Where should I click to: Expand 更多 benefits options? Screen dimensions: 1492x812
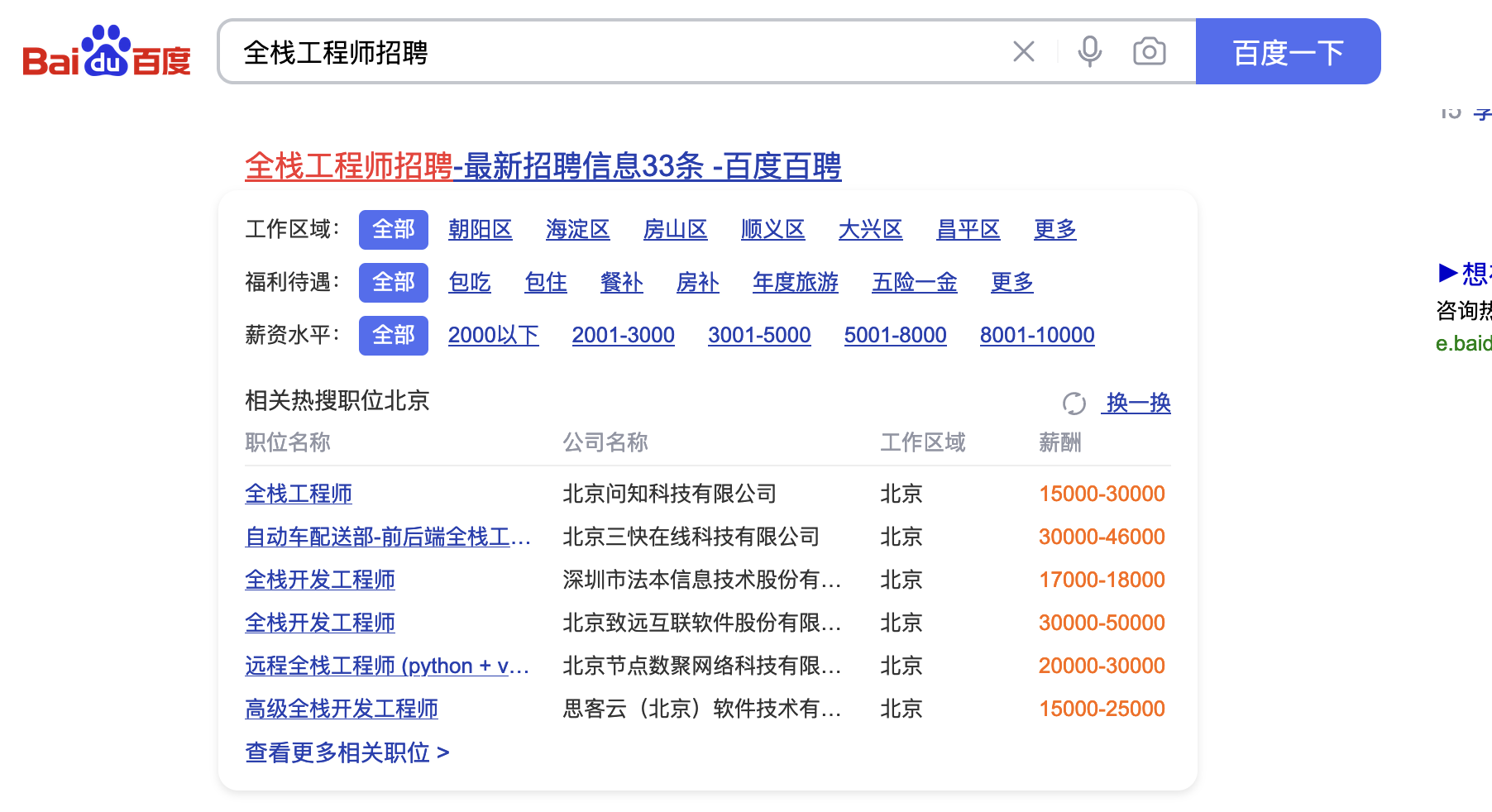click(1011, 283)
